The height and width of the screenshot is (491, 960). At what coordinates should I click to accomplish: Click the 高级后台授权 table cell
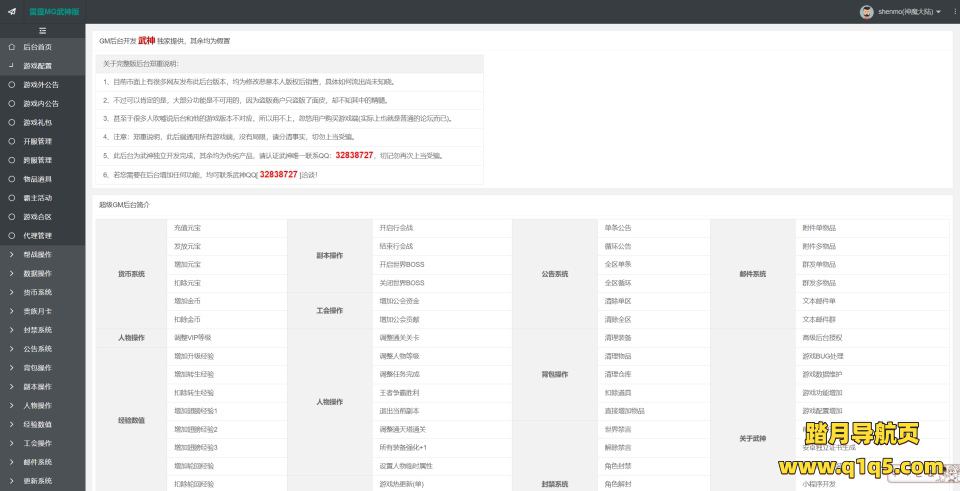pyautogui.click(x=872, y=338)
